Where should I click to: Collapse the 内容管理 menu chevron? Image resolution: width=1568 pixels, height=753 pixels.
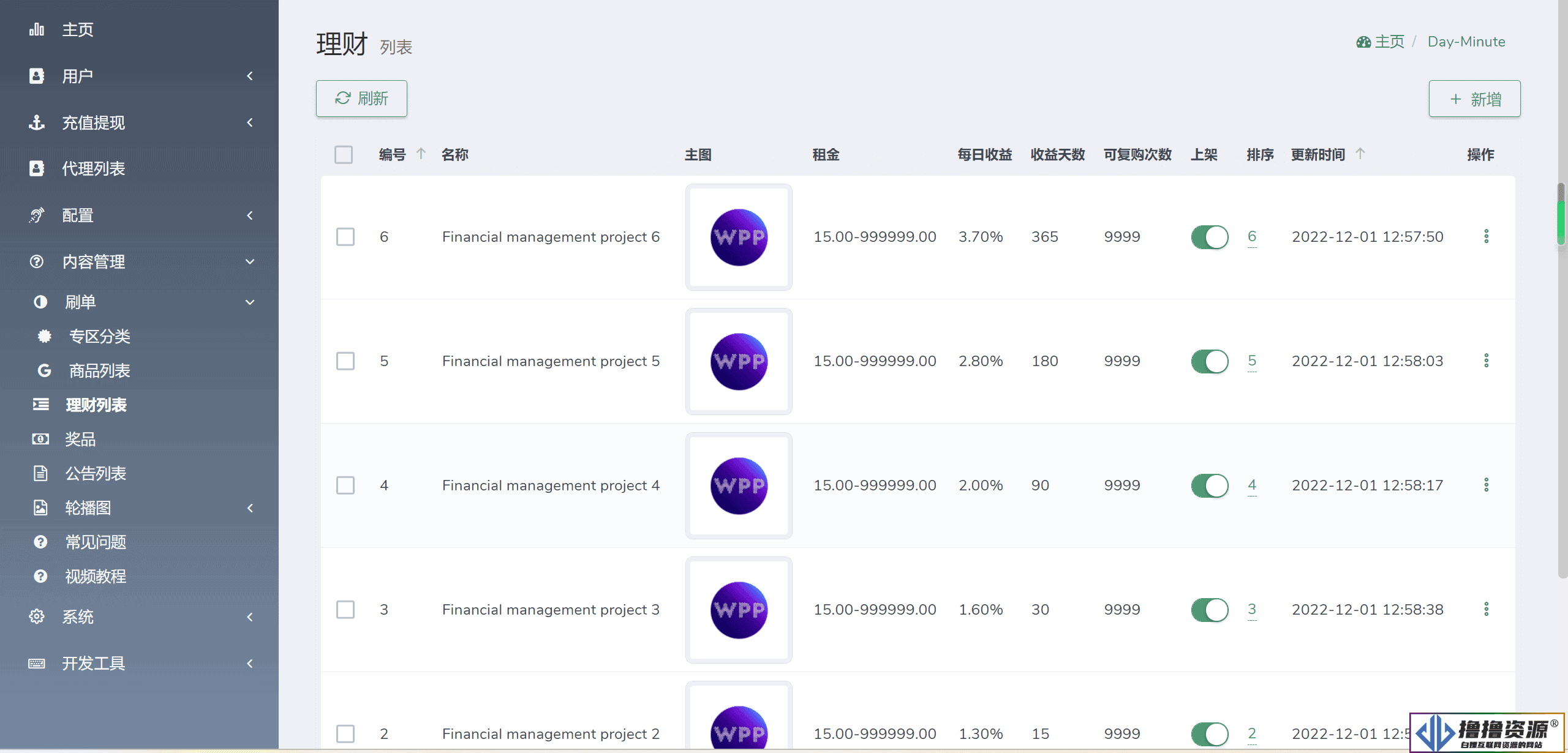tap(250, 261)
